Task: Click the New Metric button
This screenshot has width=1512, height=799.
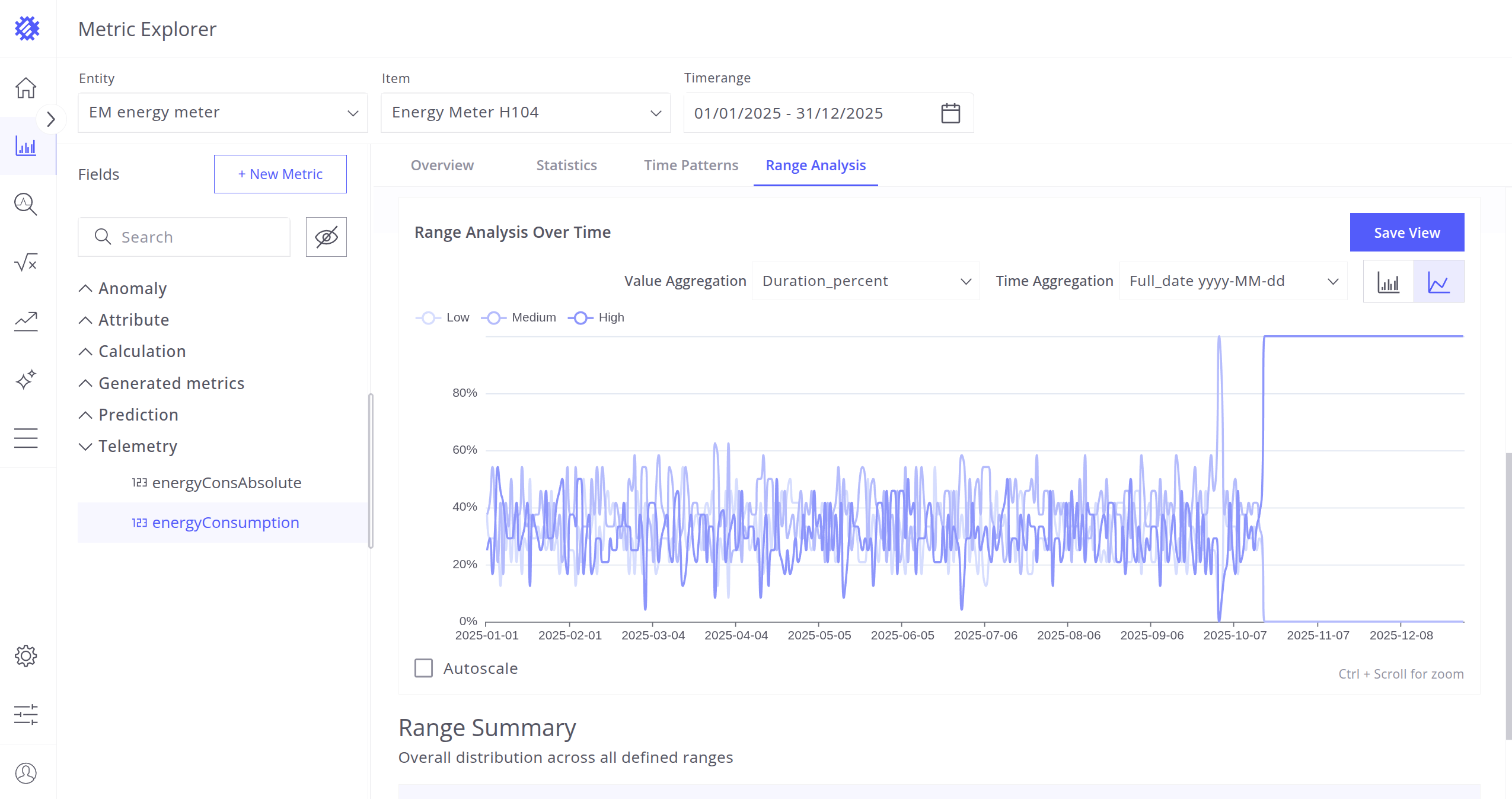Action: click(x=280, y=174)
